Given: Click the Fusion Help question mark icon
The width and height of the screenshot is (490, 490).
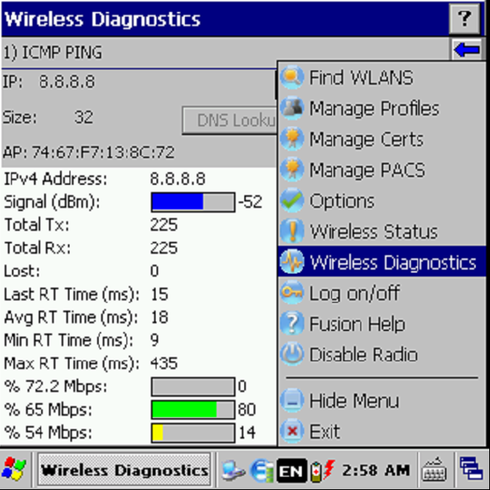Looking at the screenshot, I should pos(292,323).
